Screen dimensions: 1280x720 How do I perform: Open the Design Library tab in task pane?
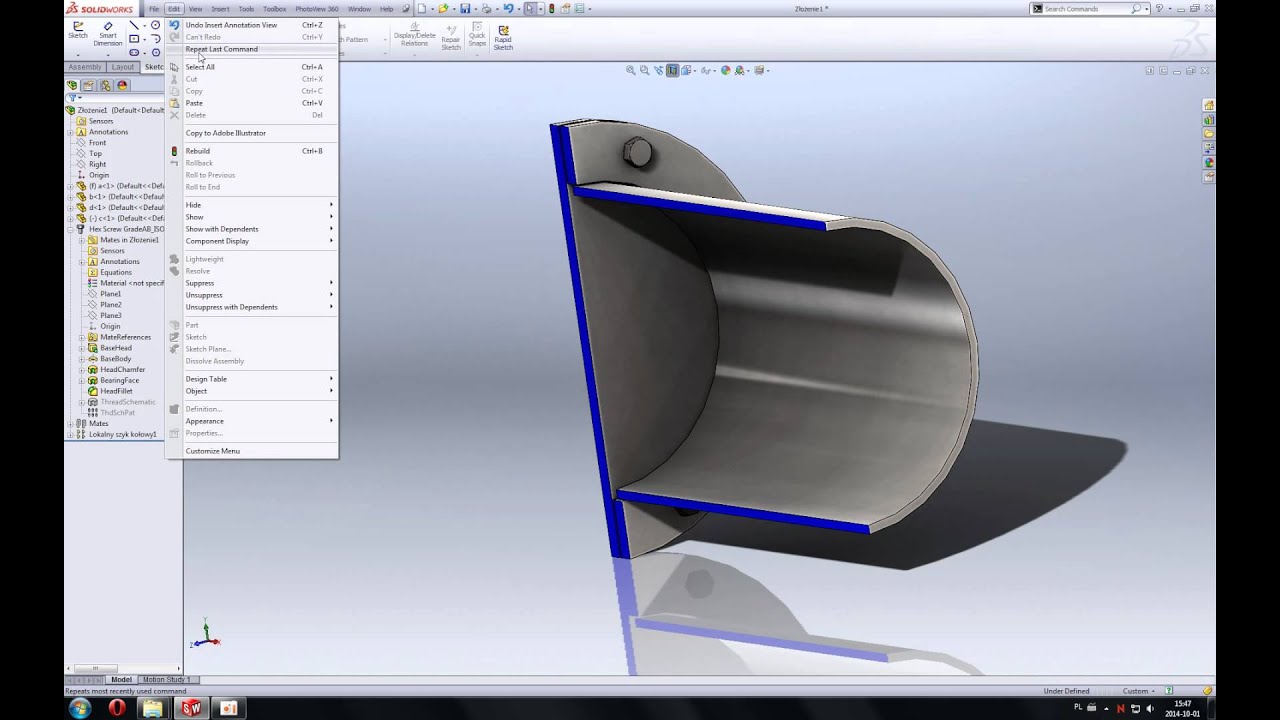click(x=1209, y=119)
